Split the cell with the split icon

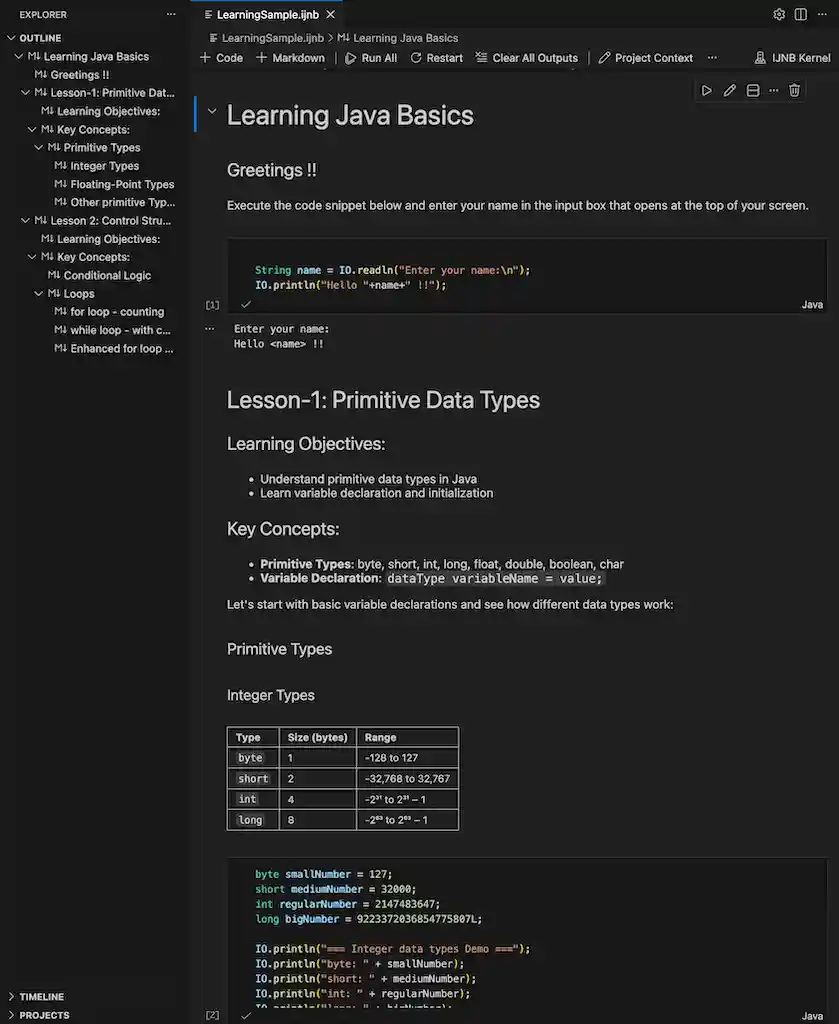[752, 90]
